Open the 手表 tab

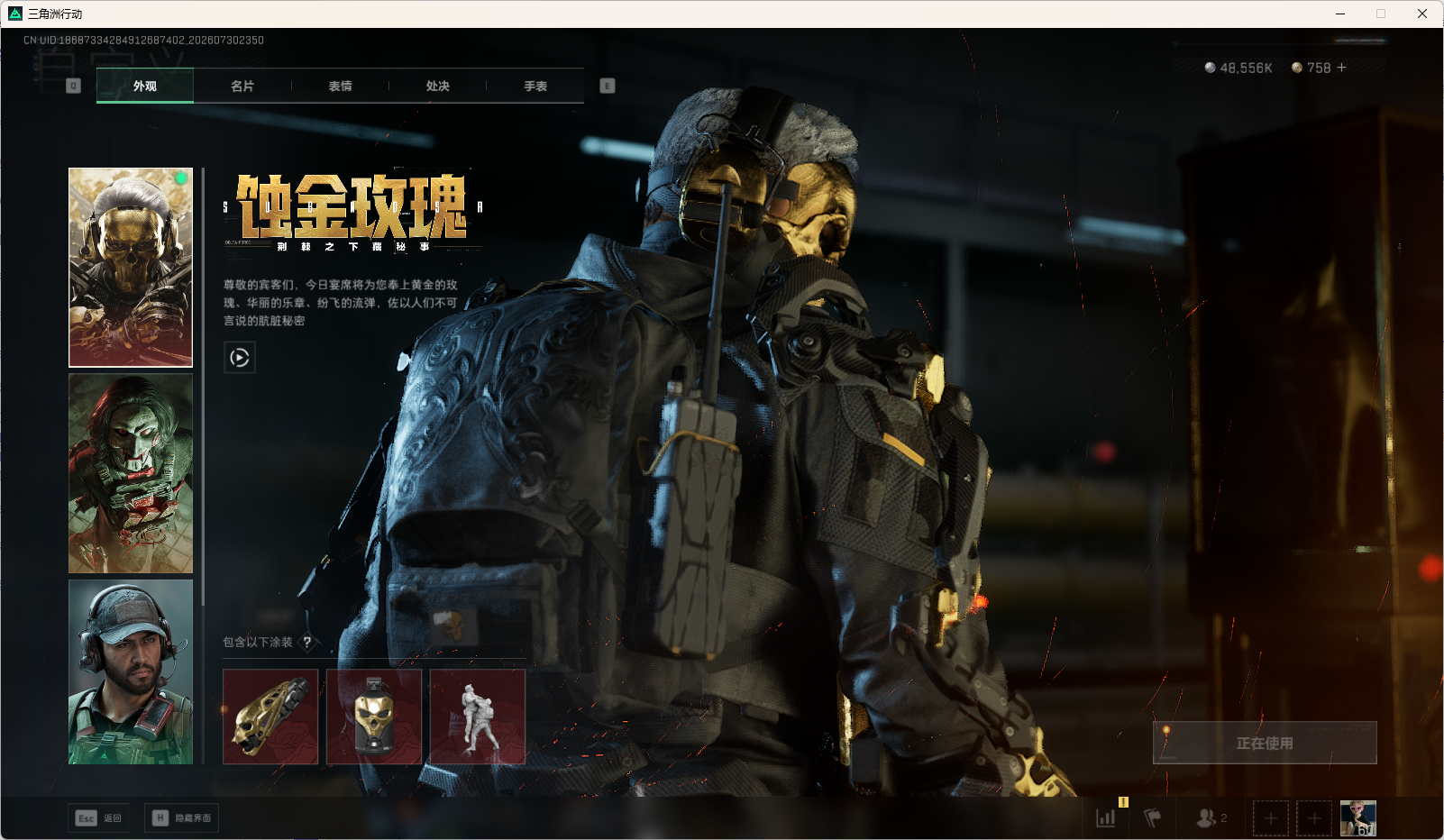click(x=535, y=86)
